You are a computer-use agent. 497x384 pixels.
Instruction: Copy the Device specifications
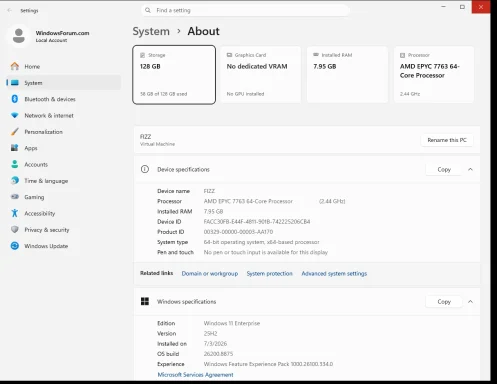click(x=444, y=169)
